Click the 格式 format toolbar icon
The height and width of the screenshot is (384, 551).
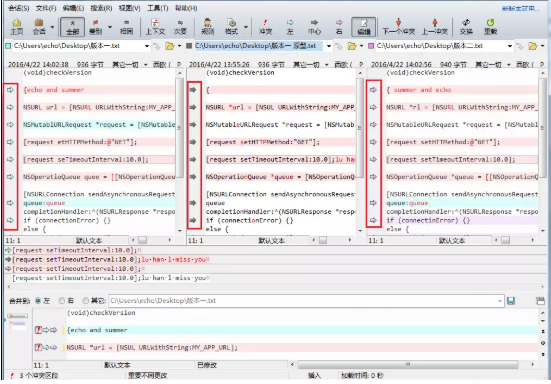tap(231, 27)
